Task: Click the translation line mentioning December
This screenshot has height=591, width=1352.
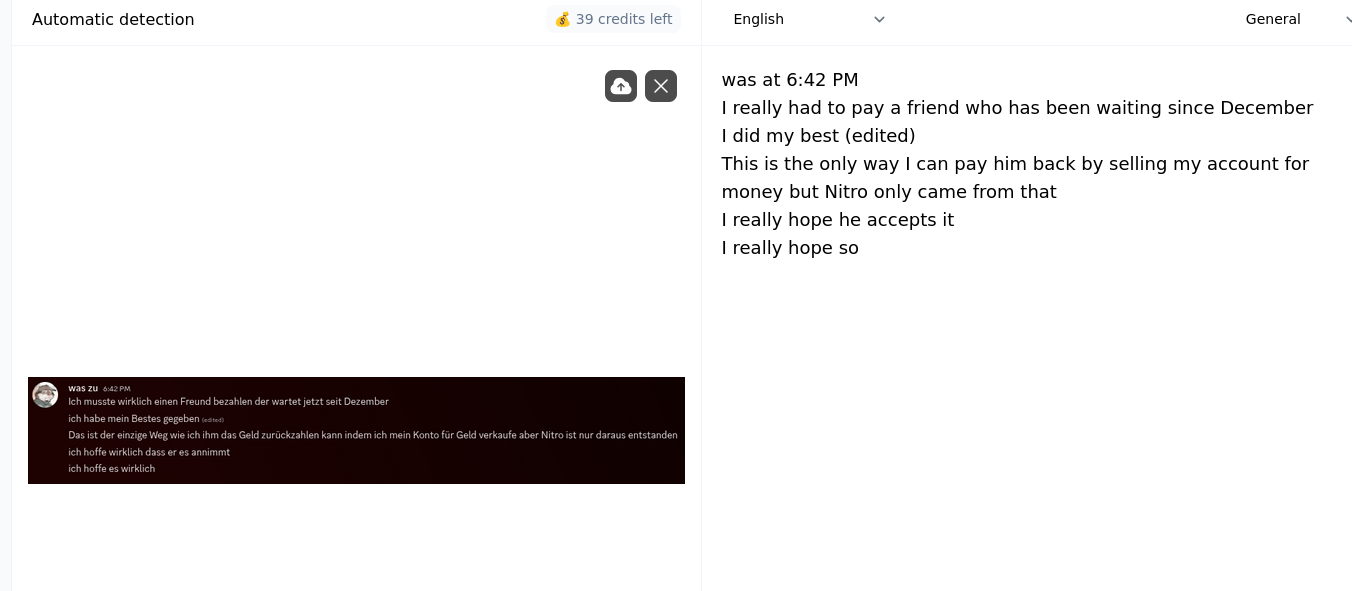Action: click(1017, 108)
